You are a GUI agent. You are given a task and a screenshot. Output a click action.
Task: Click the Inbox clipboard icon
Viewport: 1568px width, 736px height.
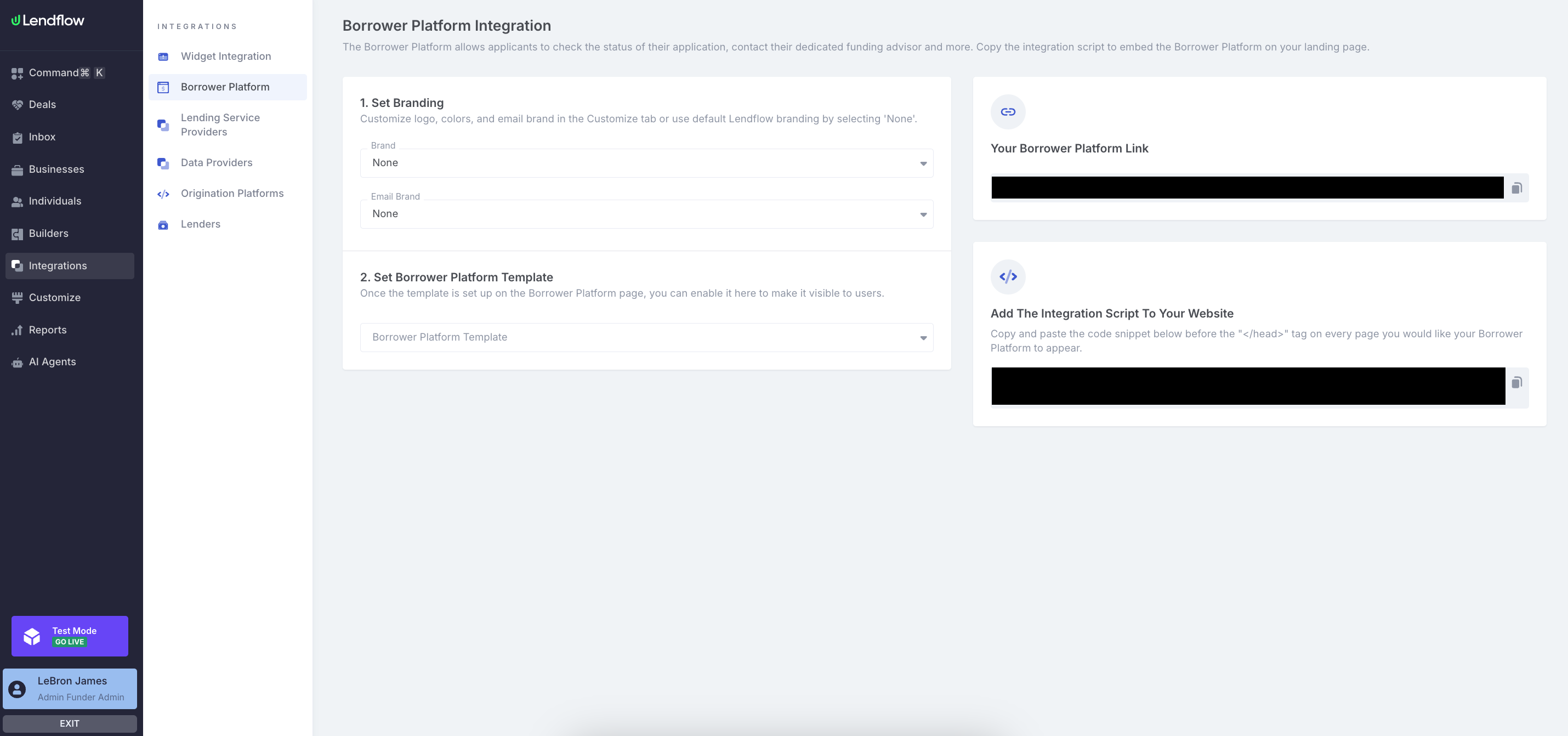click(17, 138)
